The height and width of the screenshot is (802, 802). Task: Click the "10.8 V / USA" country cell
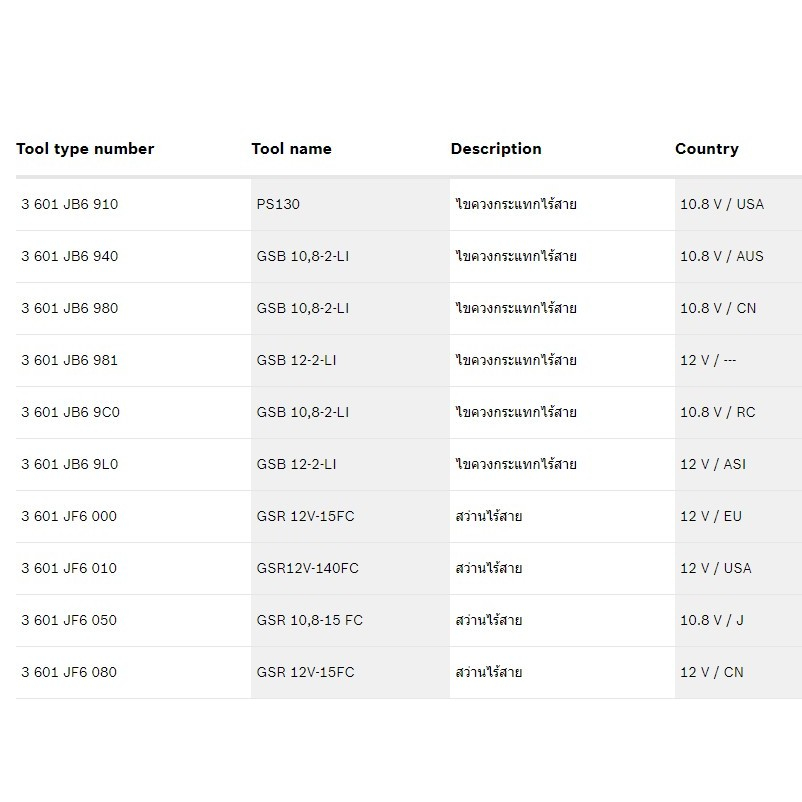click(x=722, y=204)
